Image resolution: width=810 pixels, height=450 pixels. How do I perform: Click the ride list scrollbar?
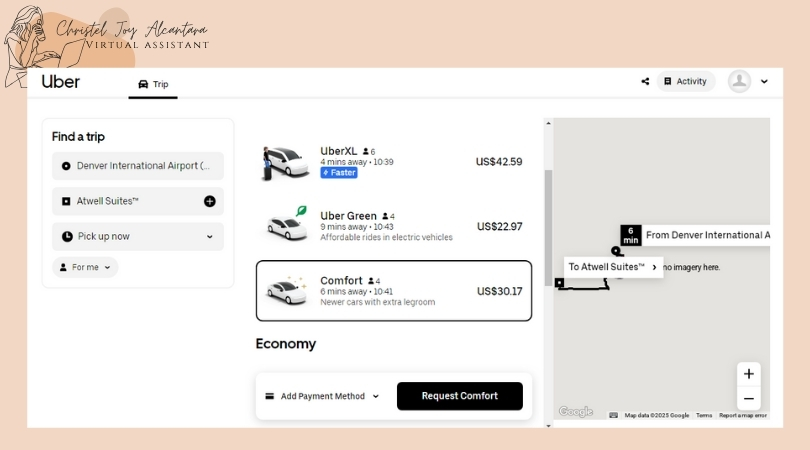[547, 228]
